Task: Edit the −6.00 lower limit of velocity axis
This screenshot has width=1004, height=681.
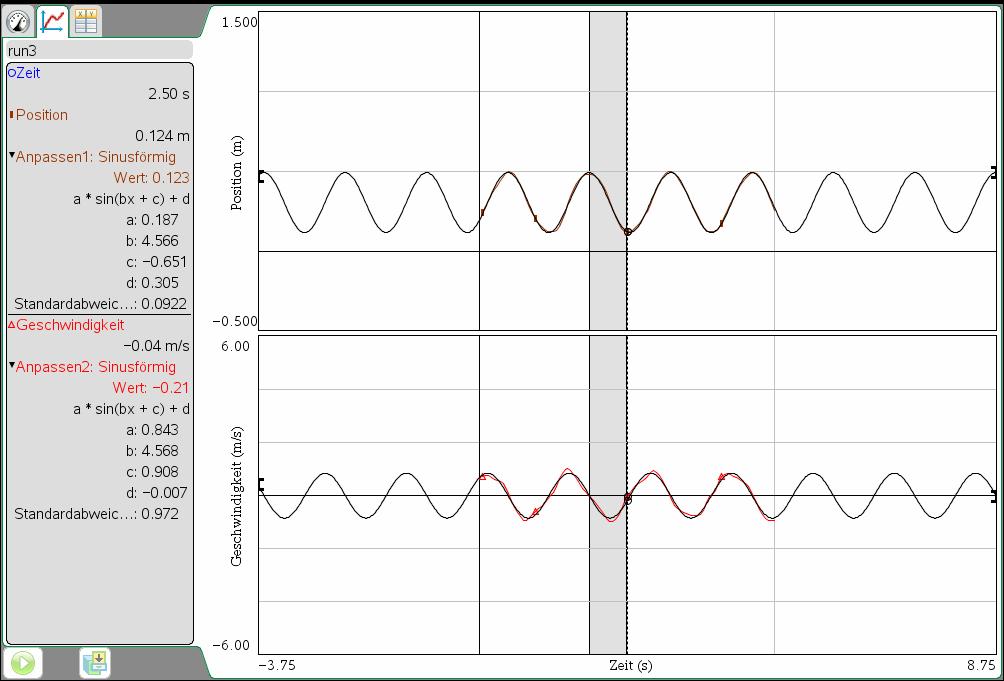Action: pos(236,646)
